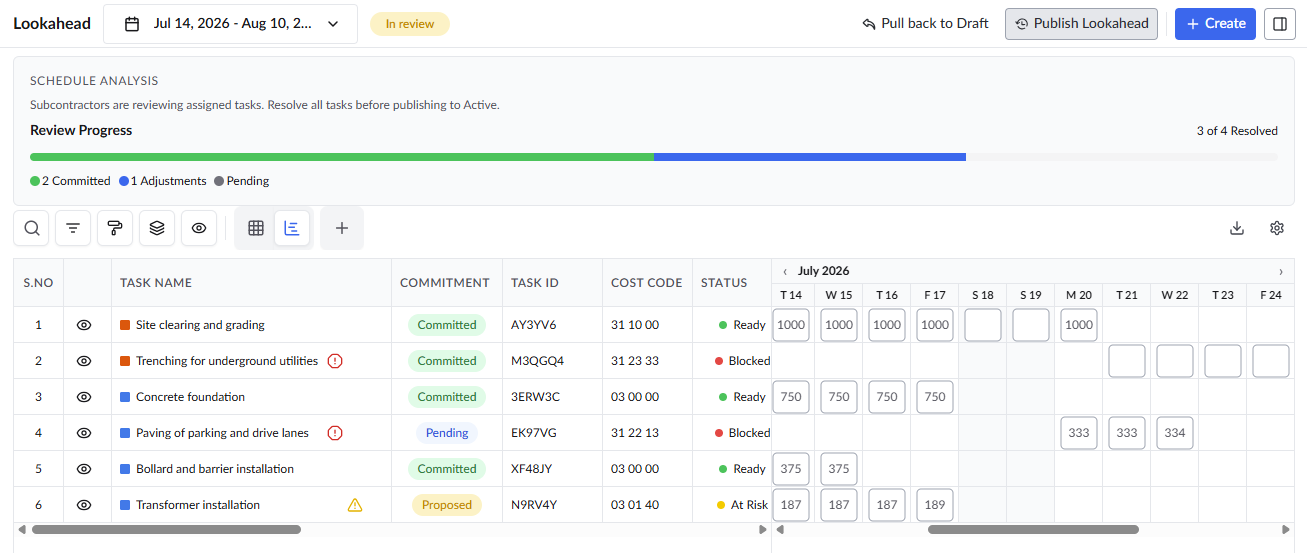1307x553 pixels.
Task: Click orange color square for Site clearing
Action: (125, 325)
